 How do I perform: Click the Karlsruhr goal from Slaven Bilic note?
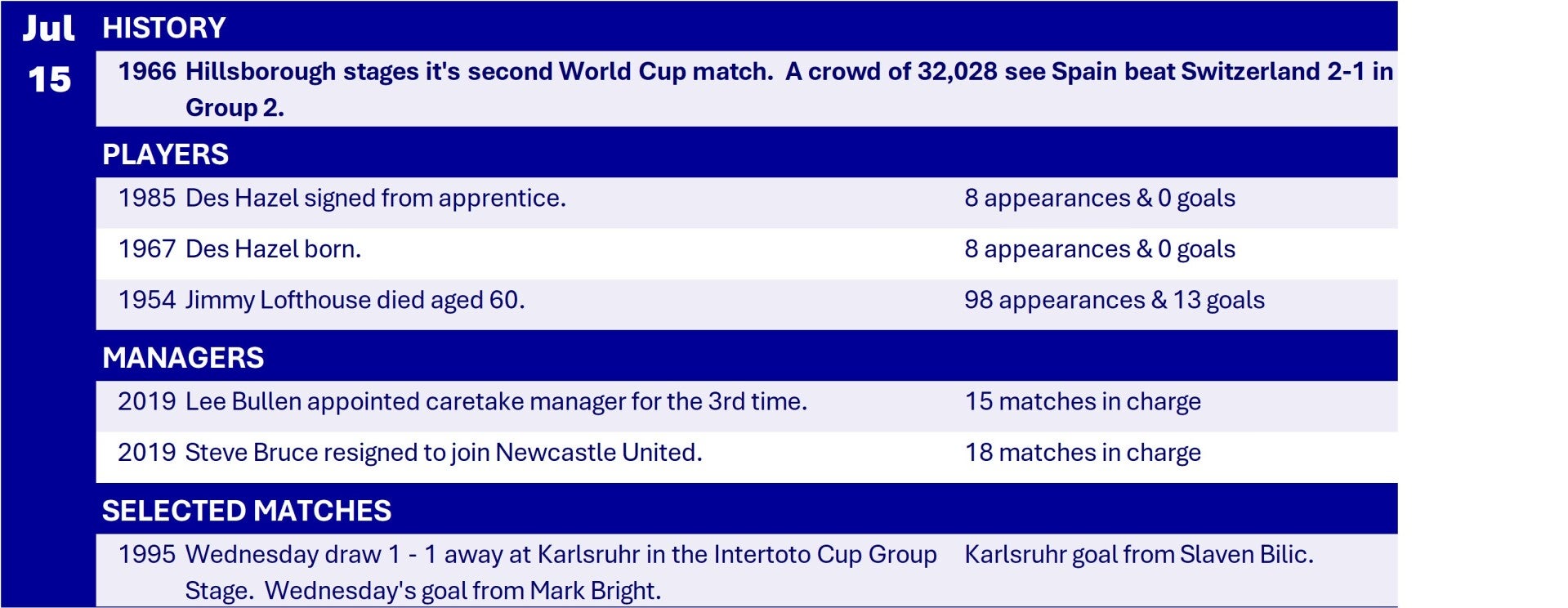point(1138,555)
